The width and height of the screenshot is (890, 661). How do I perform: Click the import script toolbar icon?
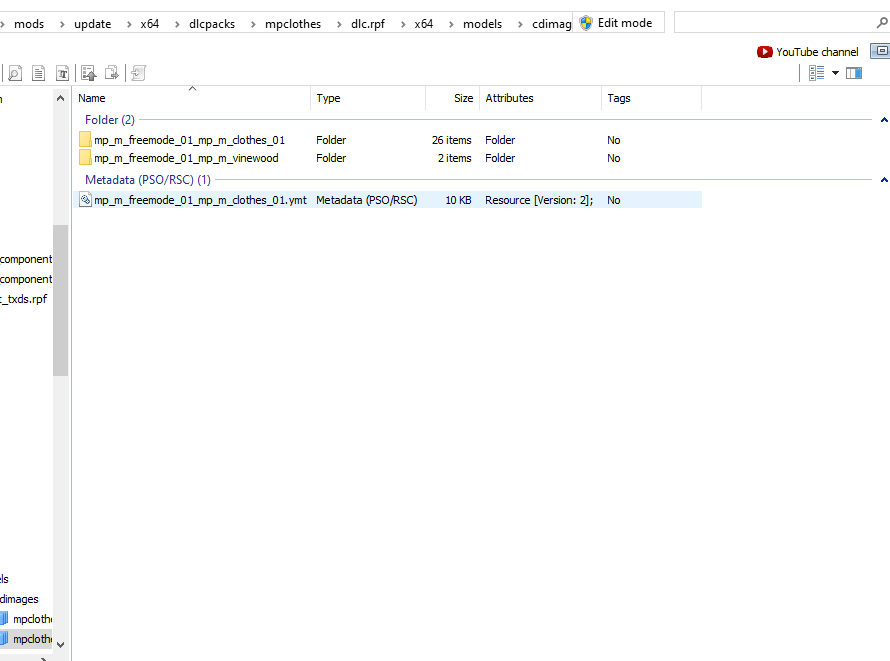[x=138, y=73]
